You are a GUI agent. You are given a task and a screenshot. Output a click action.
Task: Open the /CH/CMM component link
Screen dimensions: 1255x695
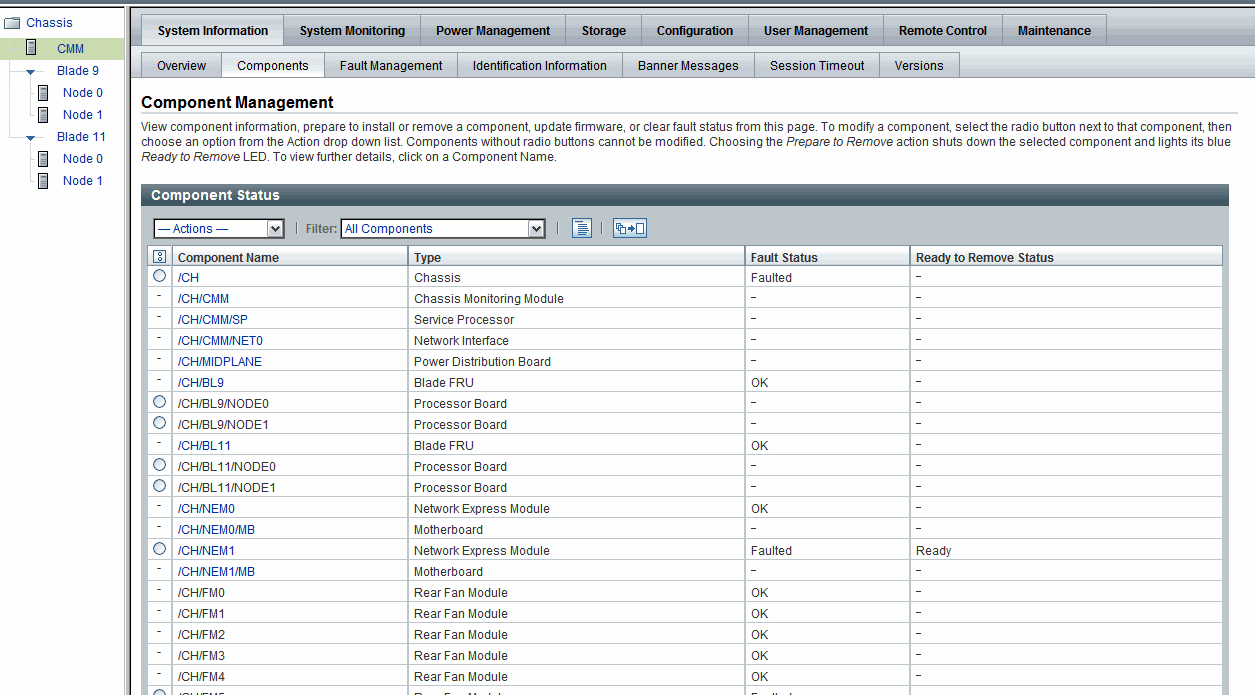click(x=203, y=299)
